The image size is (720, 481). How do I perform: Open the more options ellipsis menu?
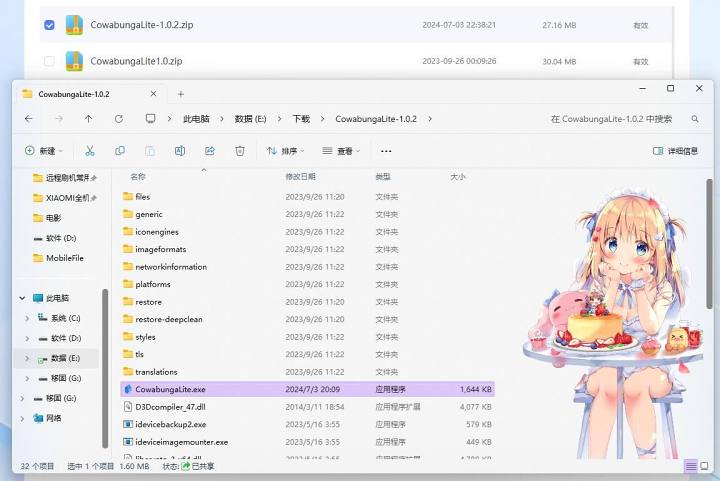(386, 151)
